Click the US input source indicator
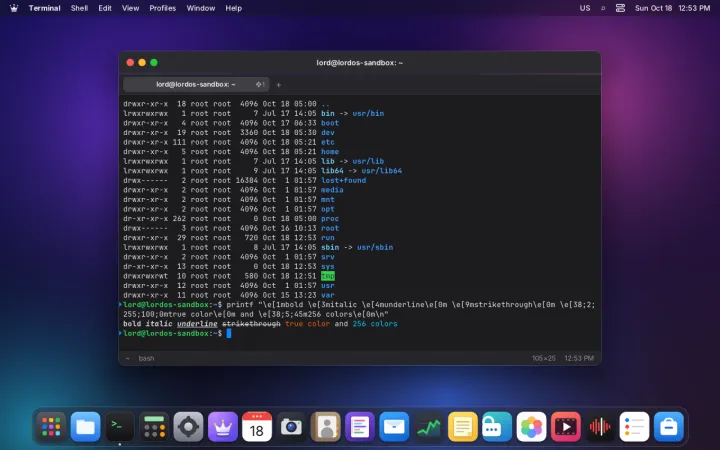The height and width of the screenshot is (450, 720). click(585, 8)
